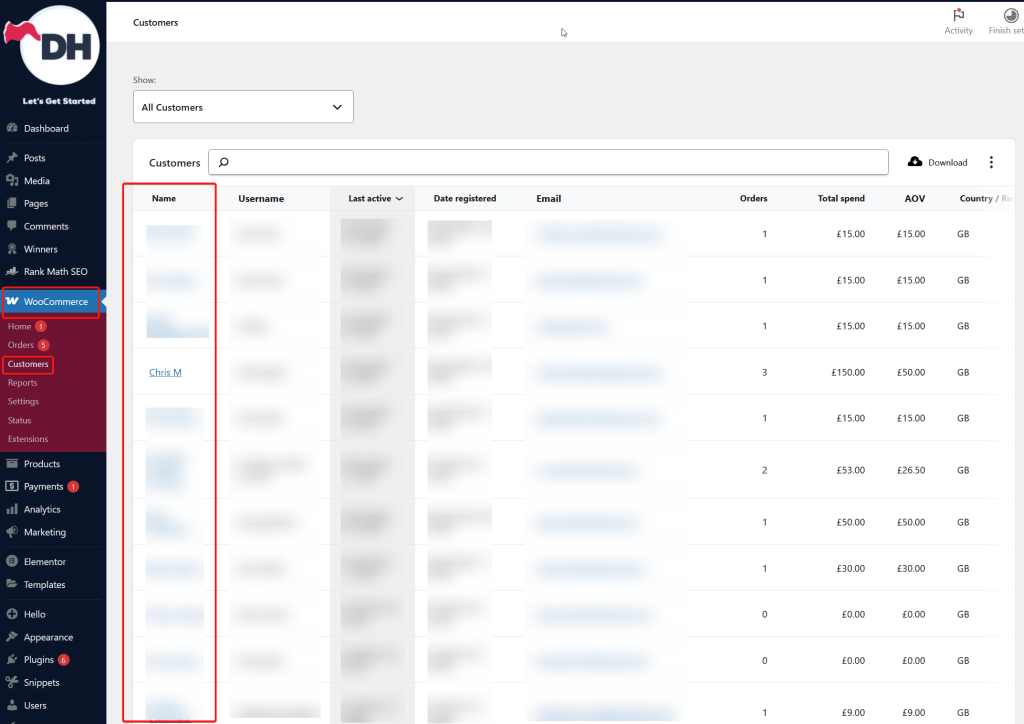The width and height of the screenshot is (1024, 724).
Task: Expand the All Customers filter dropdown
Action: (243, 107)
